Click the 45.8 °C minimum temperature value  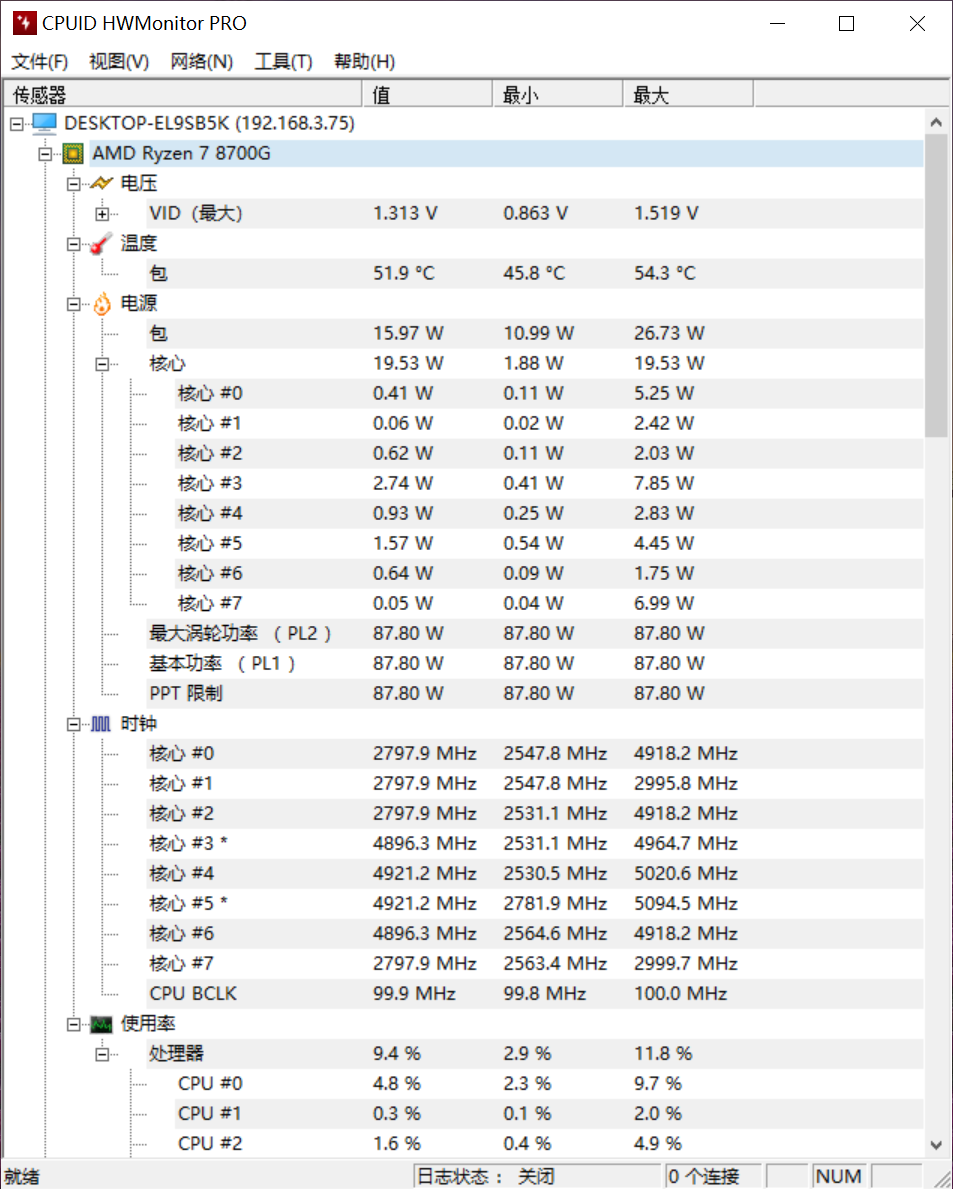(x=534, y=274)
